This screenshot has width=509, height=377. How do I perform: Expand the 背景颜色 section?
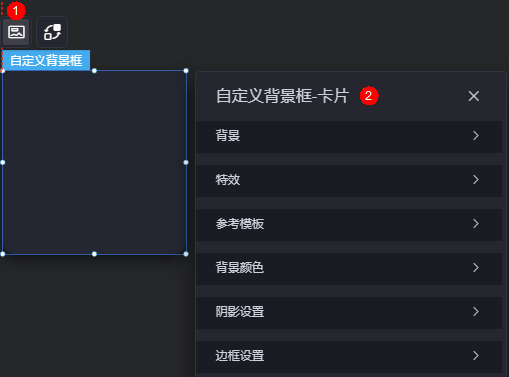349,268
